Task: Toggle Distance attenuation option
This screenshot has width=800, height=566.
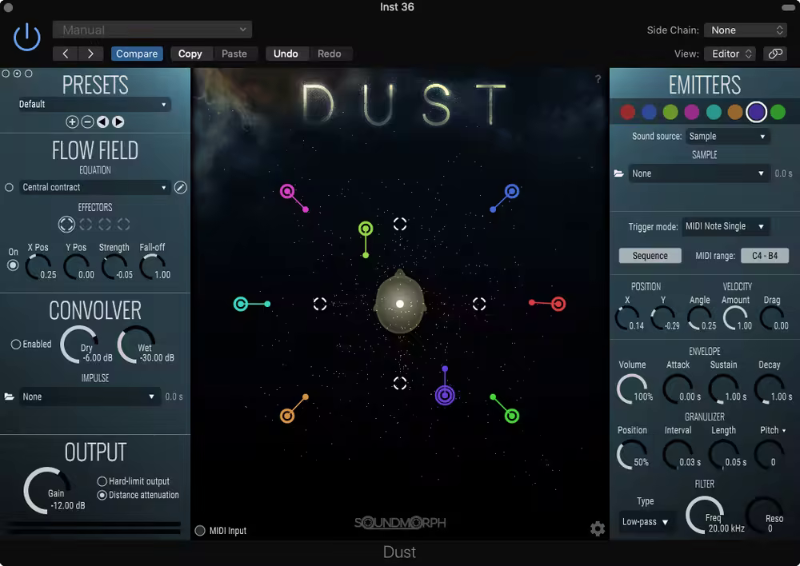Action: pyautogui.click(x=102, y=495)
